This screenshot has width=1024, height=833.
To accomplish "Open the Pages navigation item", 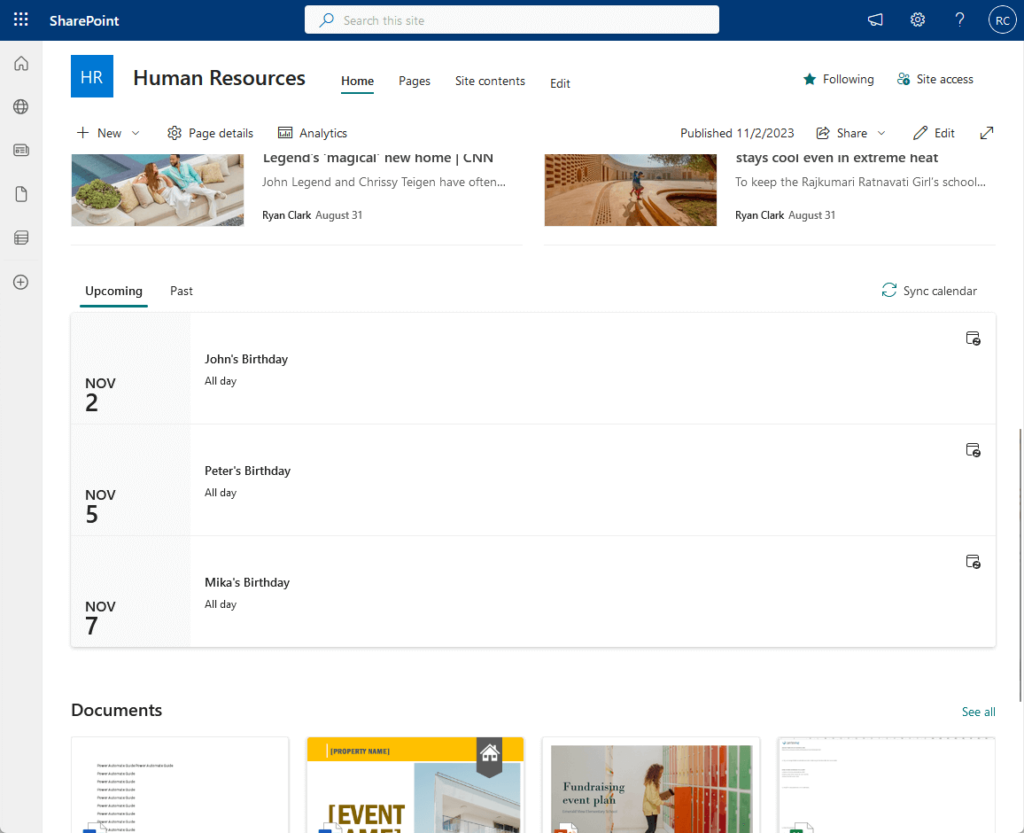I will 414,81.
